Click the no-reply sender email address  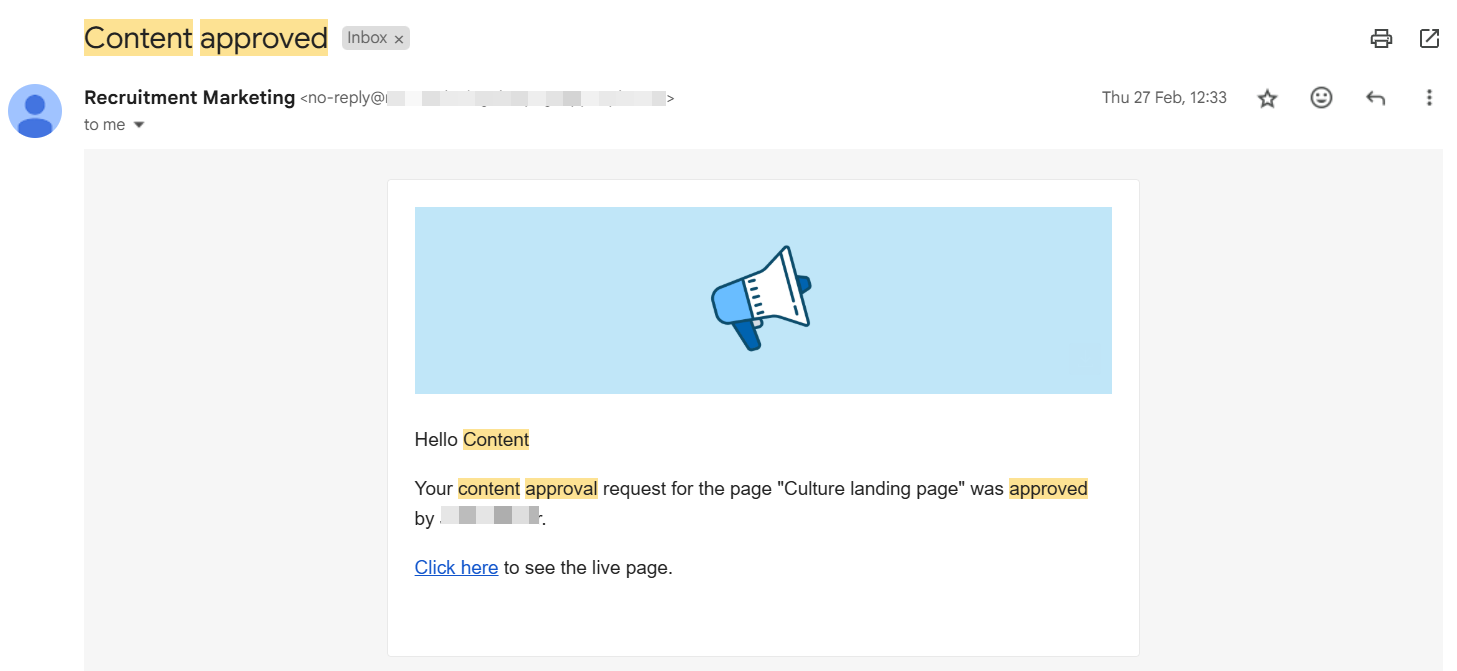coord(487,98)
